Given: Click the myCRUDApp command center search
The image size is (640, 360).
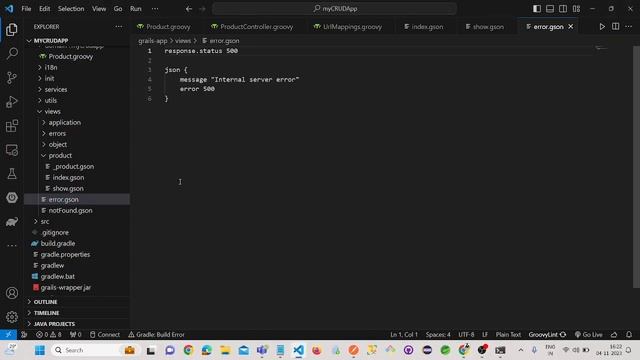Looking at the screenshot, I should point(334,9).
